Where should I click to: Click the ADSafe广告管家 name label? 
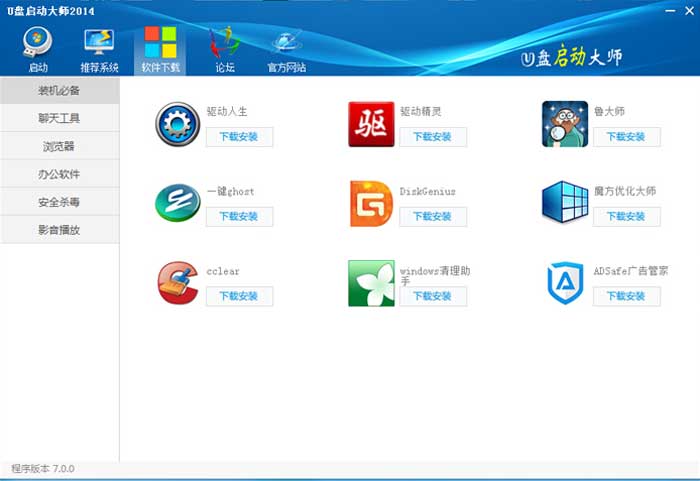click(631, 271)
